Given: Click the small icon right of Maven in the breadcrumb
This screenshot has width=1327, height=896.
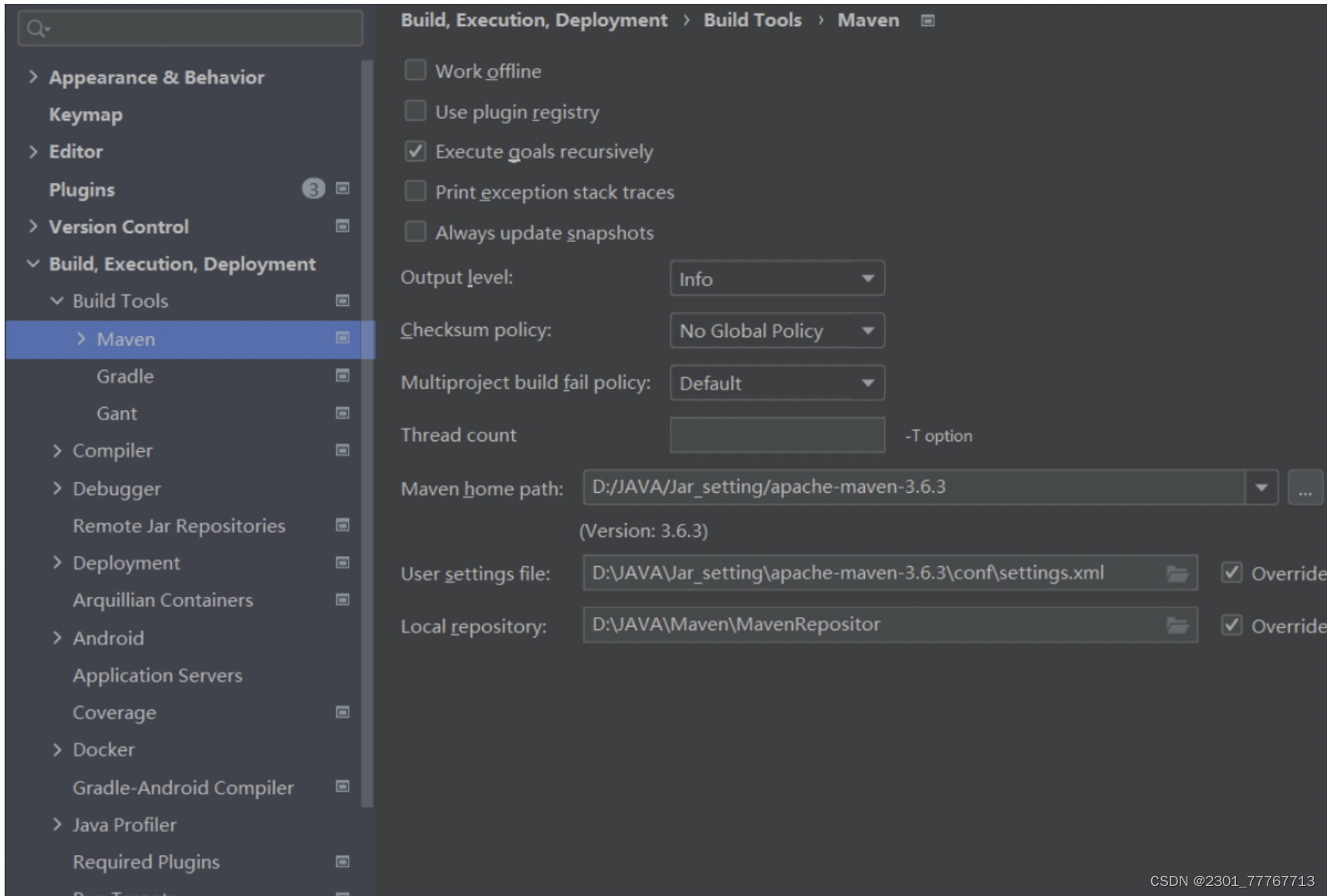Looking at the screenshot, I should click(926, 20).
